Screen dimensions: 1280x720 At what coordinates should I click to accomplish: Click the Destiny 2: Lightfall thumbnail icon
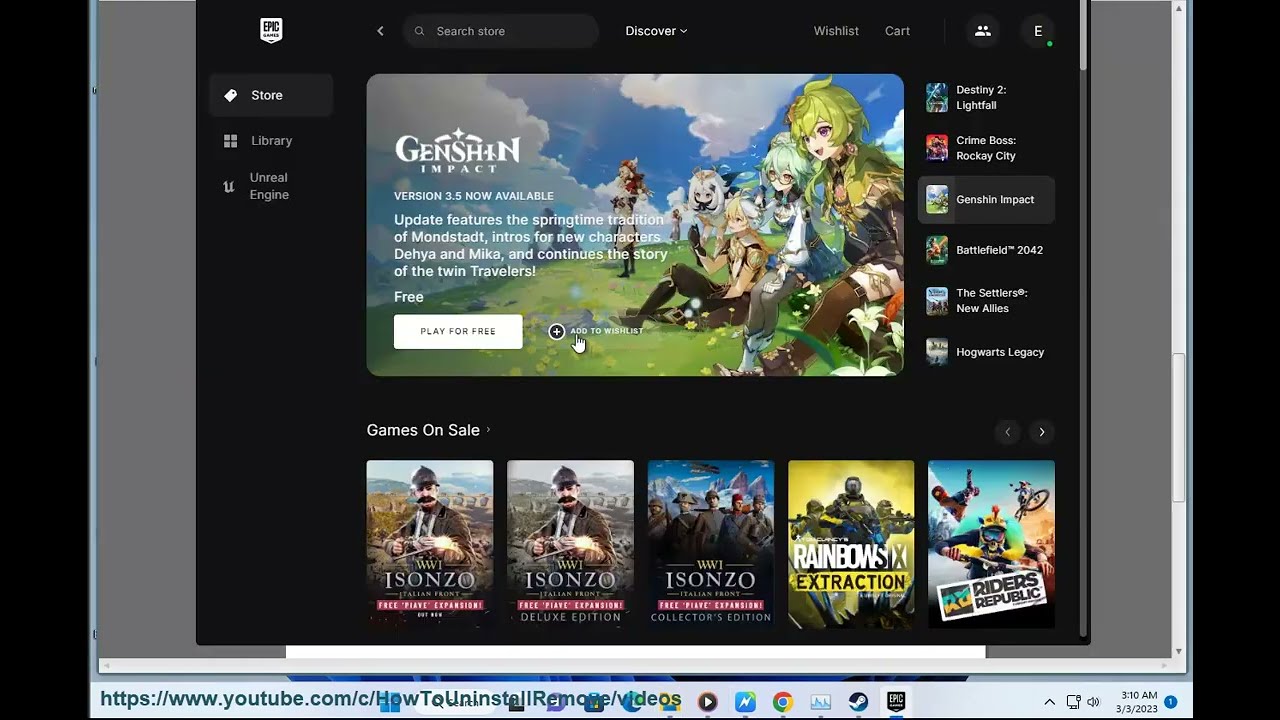pos(937,97)
